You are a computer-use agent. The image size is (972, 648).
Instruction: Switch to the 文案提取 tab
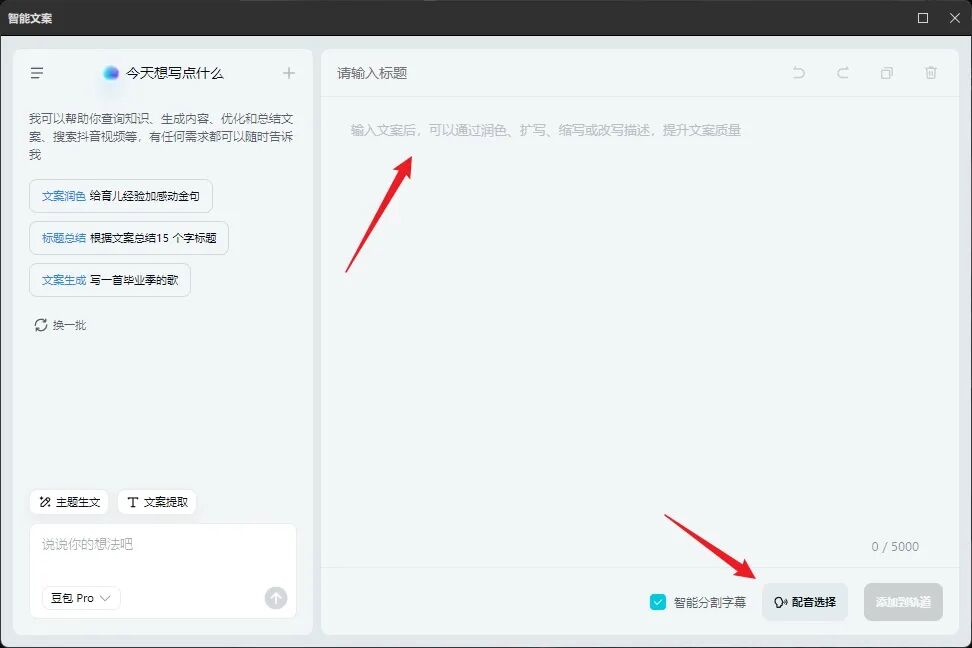click(x=157, y=502)
